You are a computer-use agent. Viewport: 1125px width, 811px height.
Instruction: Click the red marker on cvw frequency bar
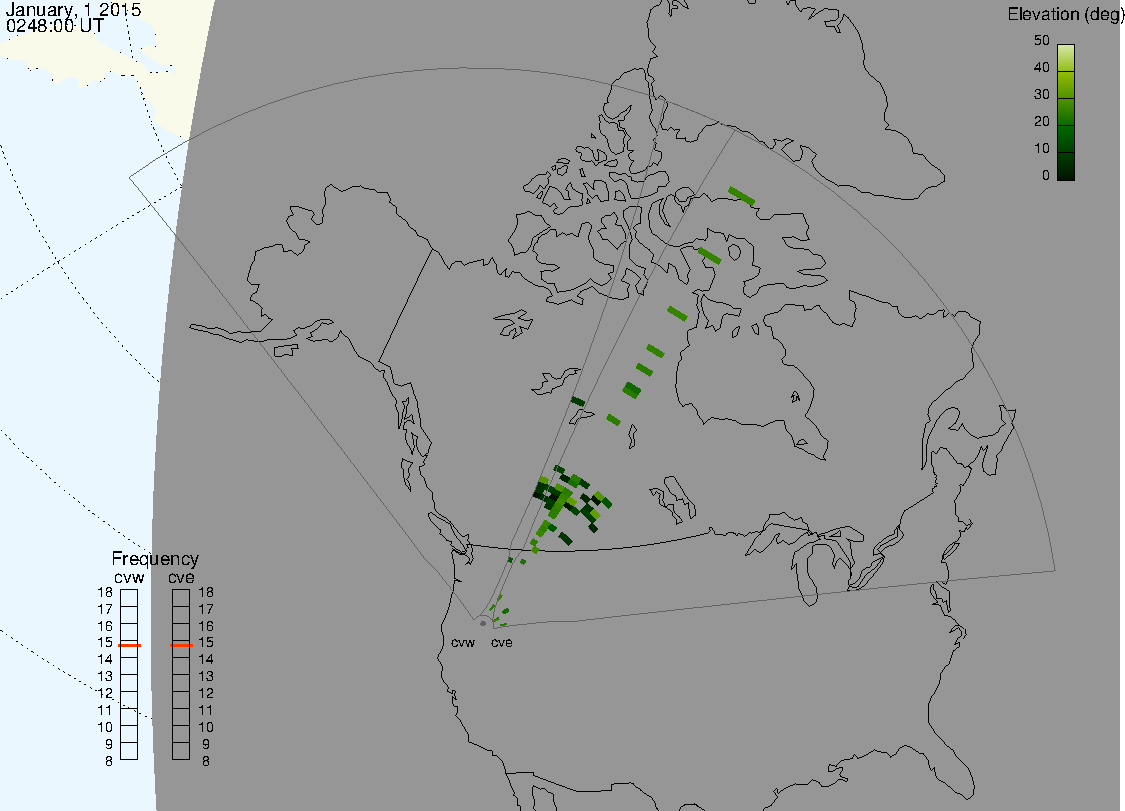129,646
